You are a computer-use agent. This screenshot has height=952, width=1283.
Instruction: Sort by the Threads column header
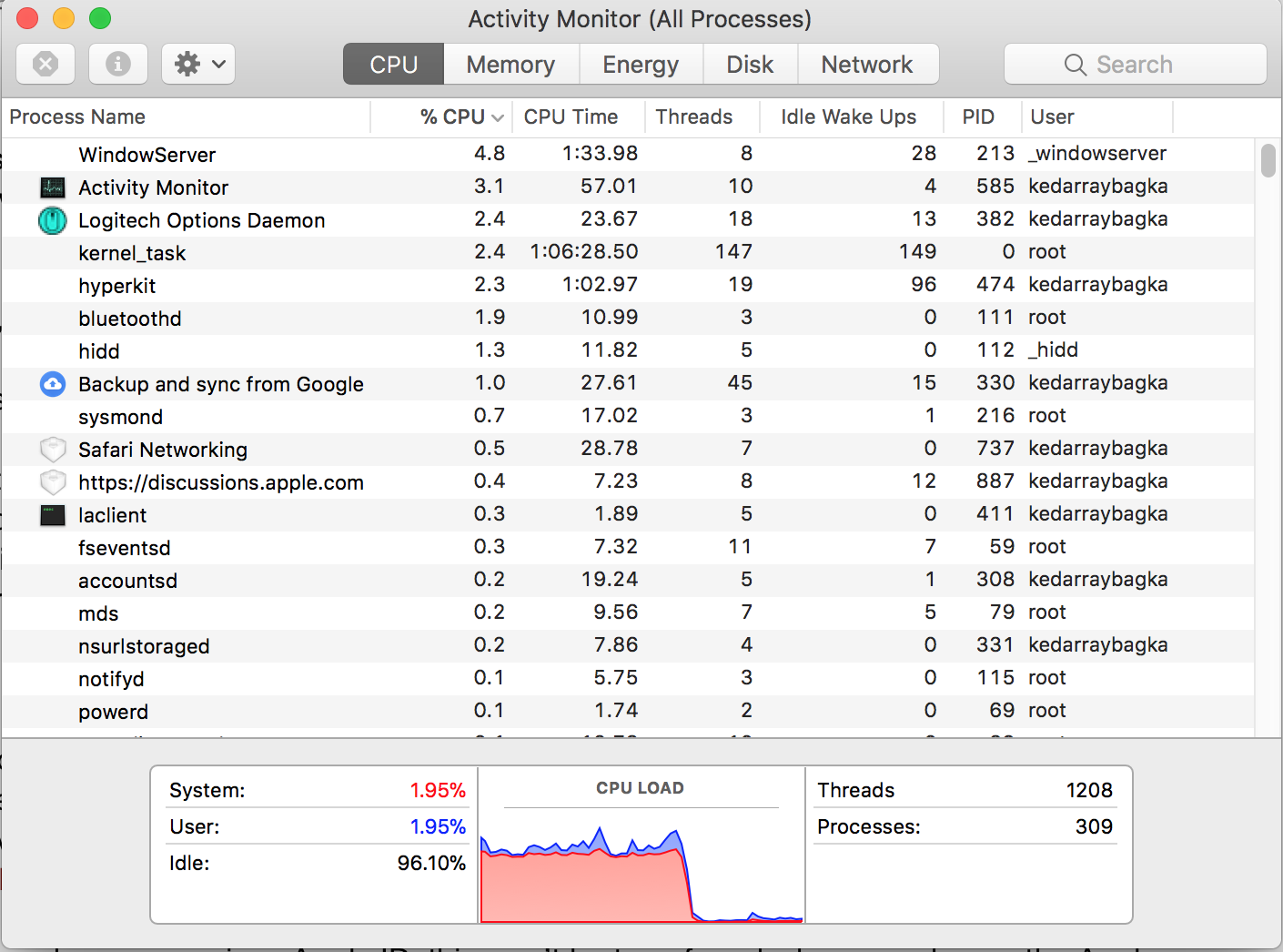(694, 116)
